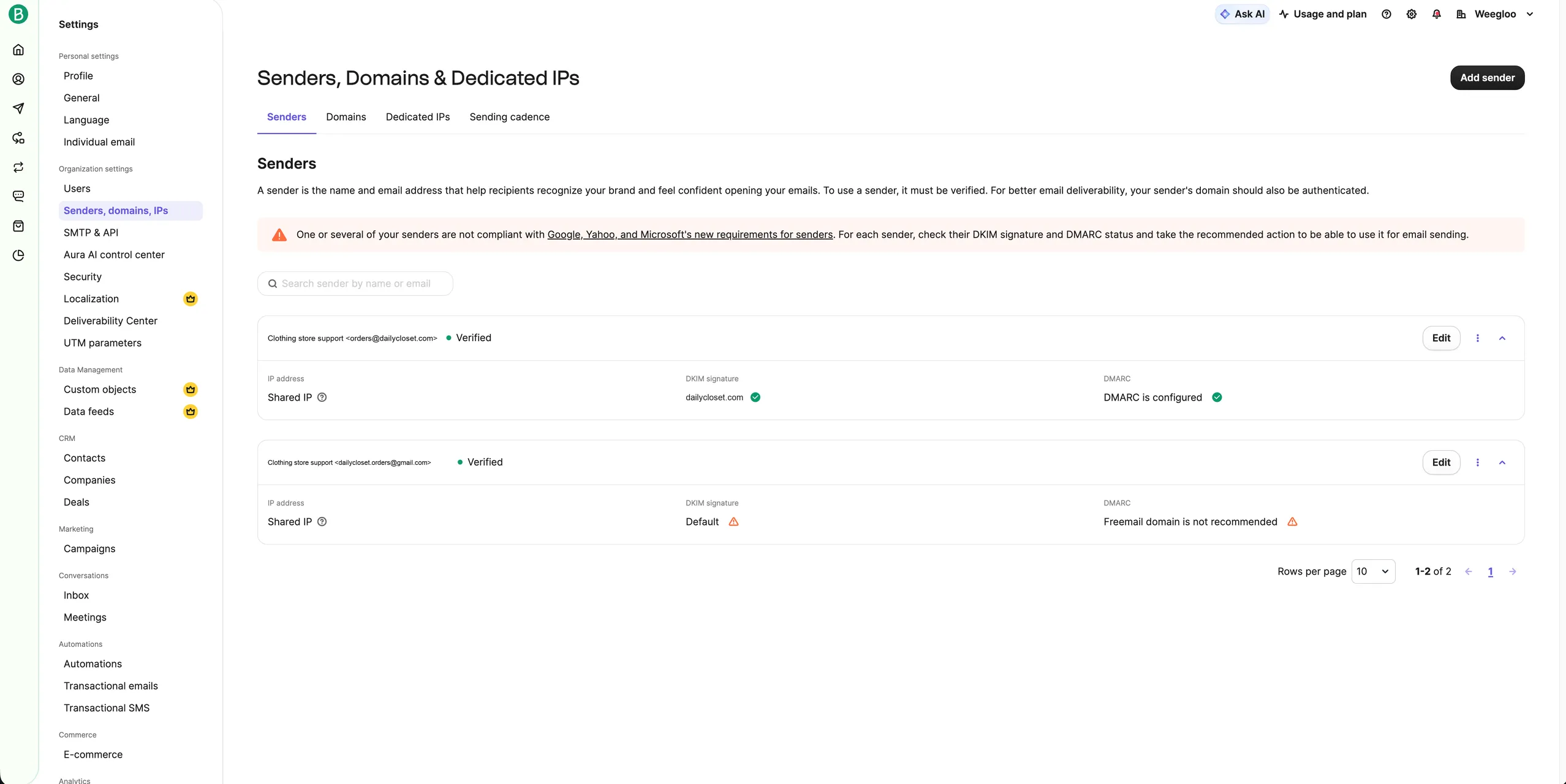Open Aura AI control center
This screenshot has height=784, width=1566.
pos(114,255)
